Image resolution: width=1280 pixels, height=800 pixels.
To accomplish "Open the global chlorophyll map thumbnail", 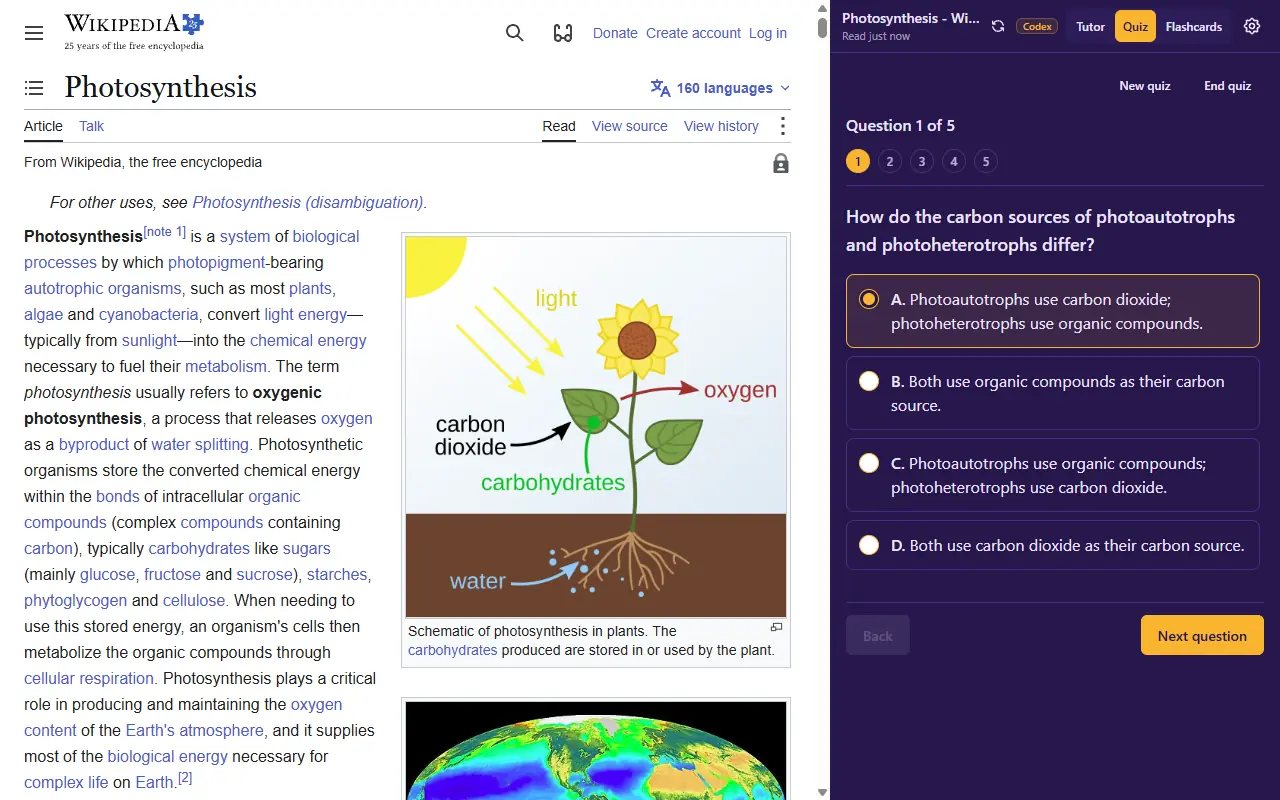I will pos(596,750).
